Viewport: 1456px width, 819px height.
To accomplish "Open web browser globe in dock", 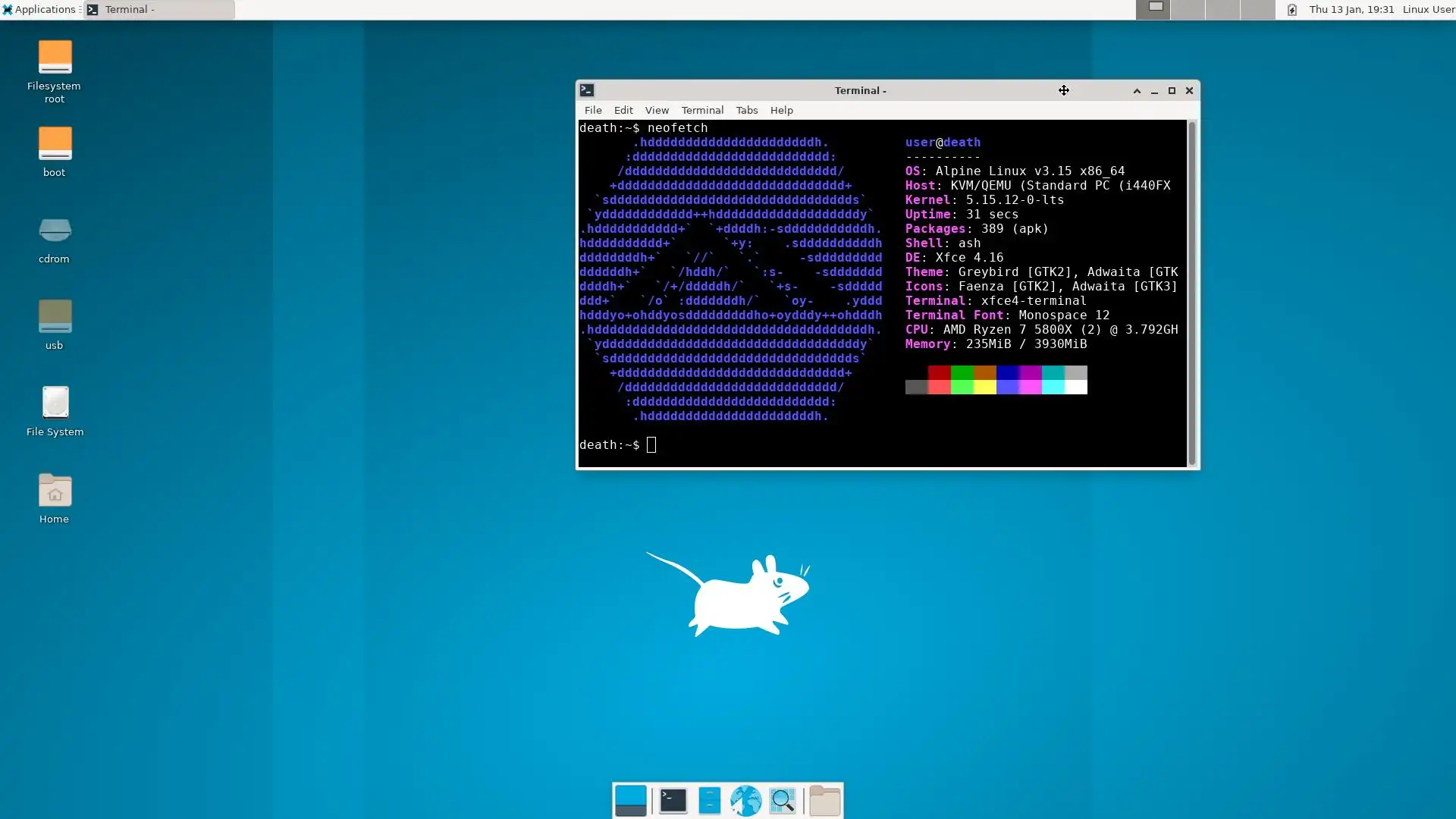I will pos(745,801).
